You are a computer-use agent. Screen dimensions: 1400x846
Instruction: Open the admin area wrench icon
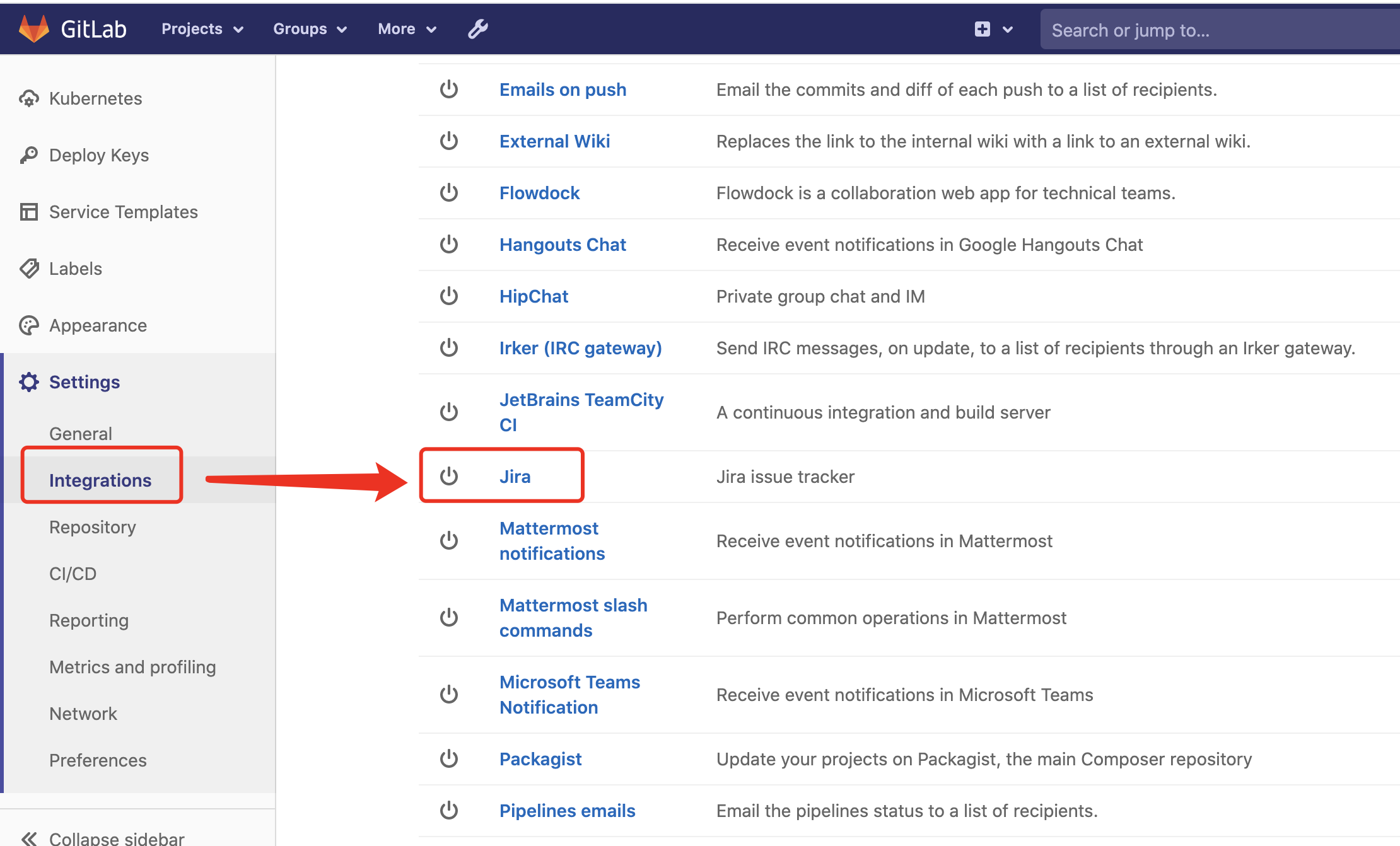click(477, 29)
